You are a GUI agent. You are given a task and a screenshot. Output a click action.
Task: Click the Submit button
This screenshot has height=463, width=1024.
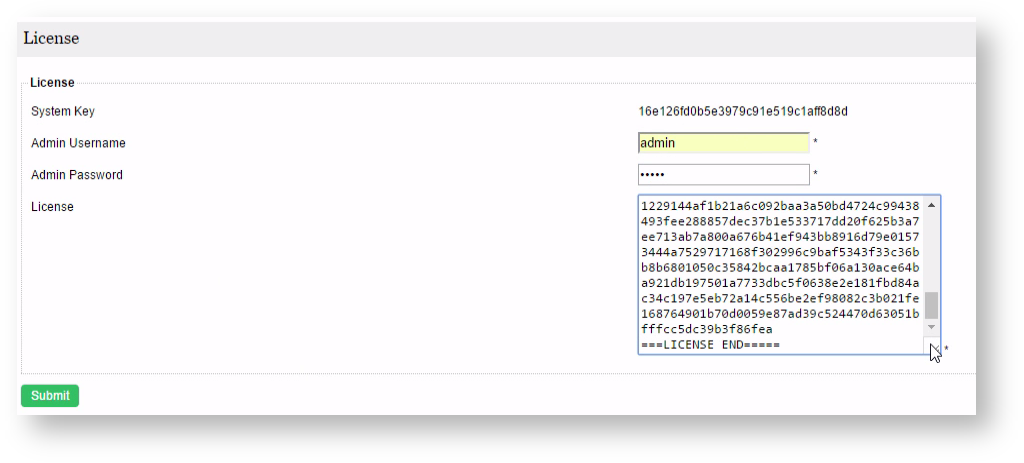50,396
